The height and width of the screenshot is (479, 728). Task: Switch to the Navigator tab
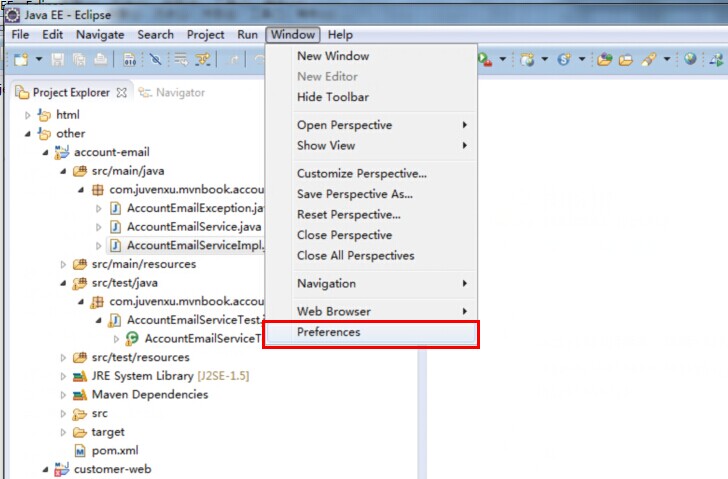172,92
